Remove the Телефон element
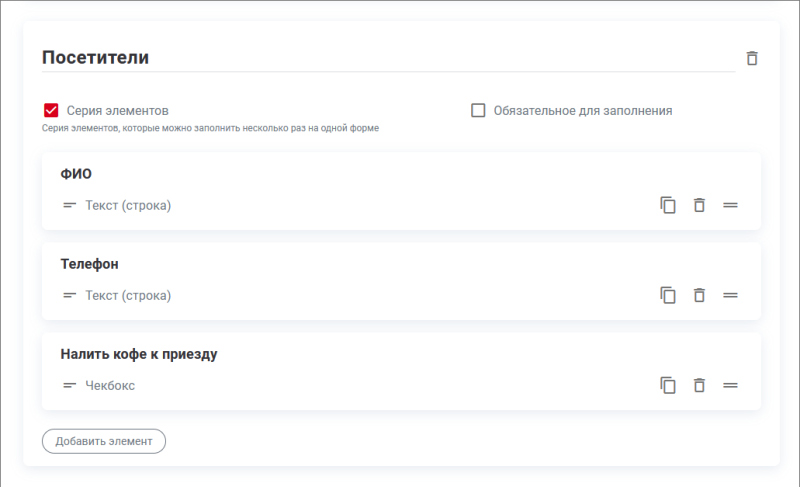This screenshot has height=487, width=800. [x=700, y=295]
